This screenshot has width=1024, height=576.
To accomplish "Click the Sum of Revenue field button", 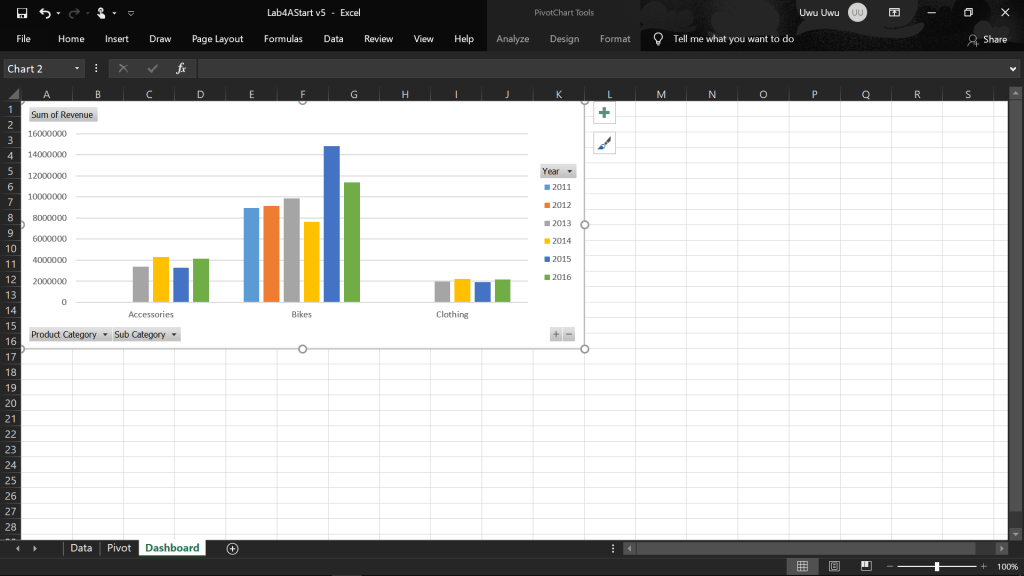I will coord(62,115).
